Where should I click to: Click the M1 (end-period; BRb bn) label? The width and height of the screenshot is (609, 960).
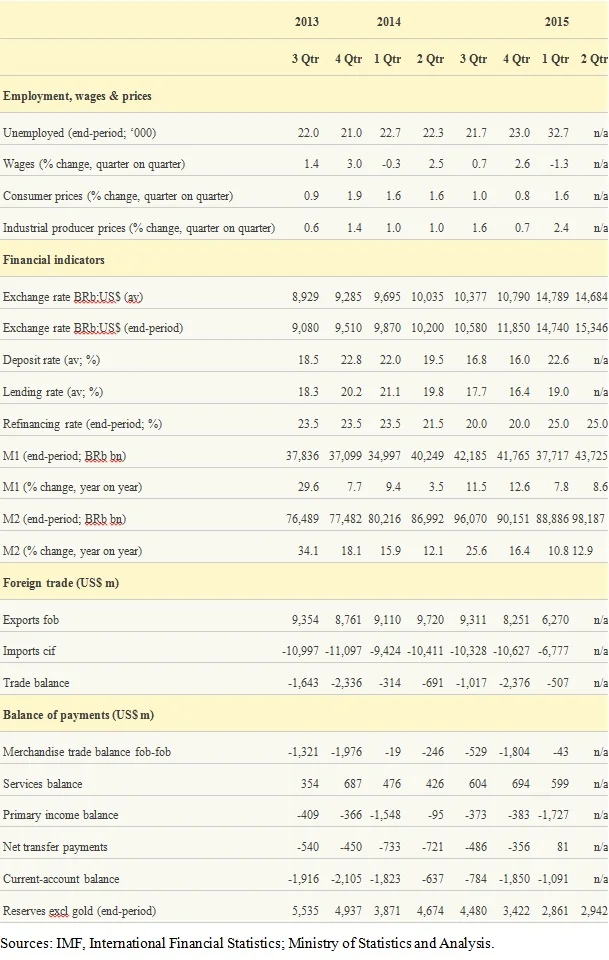pyautogui.click(x=64, y=456)
